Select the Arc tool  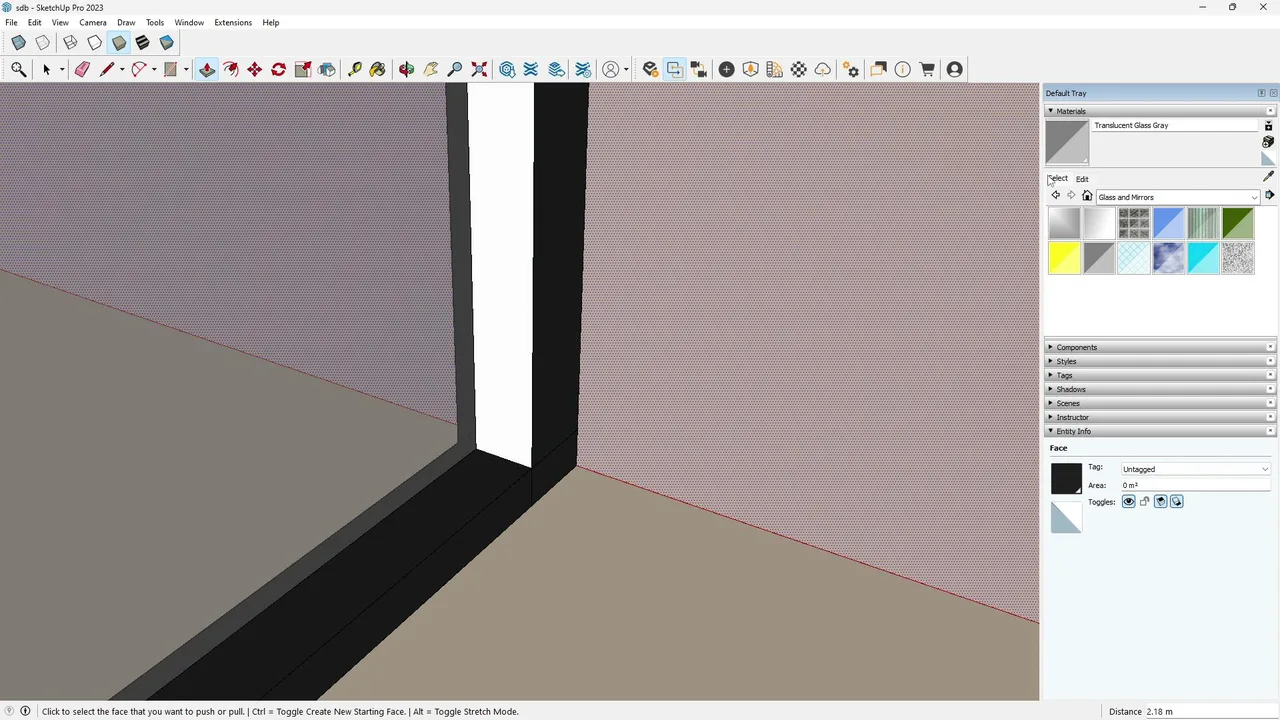139,69
